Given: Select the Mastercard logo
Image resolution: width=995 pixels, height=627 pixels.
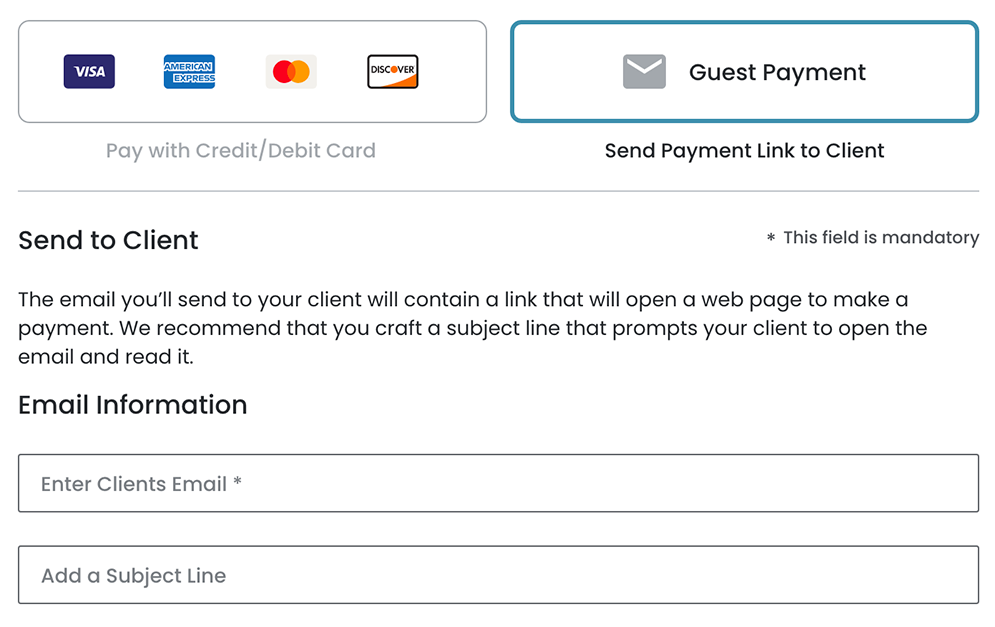Looking at the screenshot, I should (x=291, y=72).
